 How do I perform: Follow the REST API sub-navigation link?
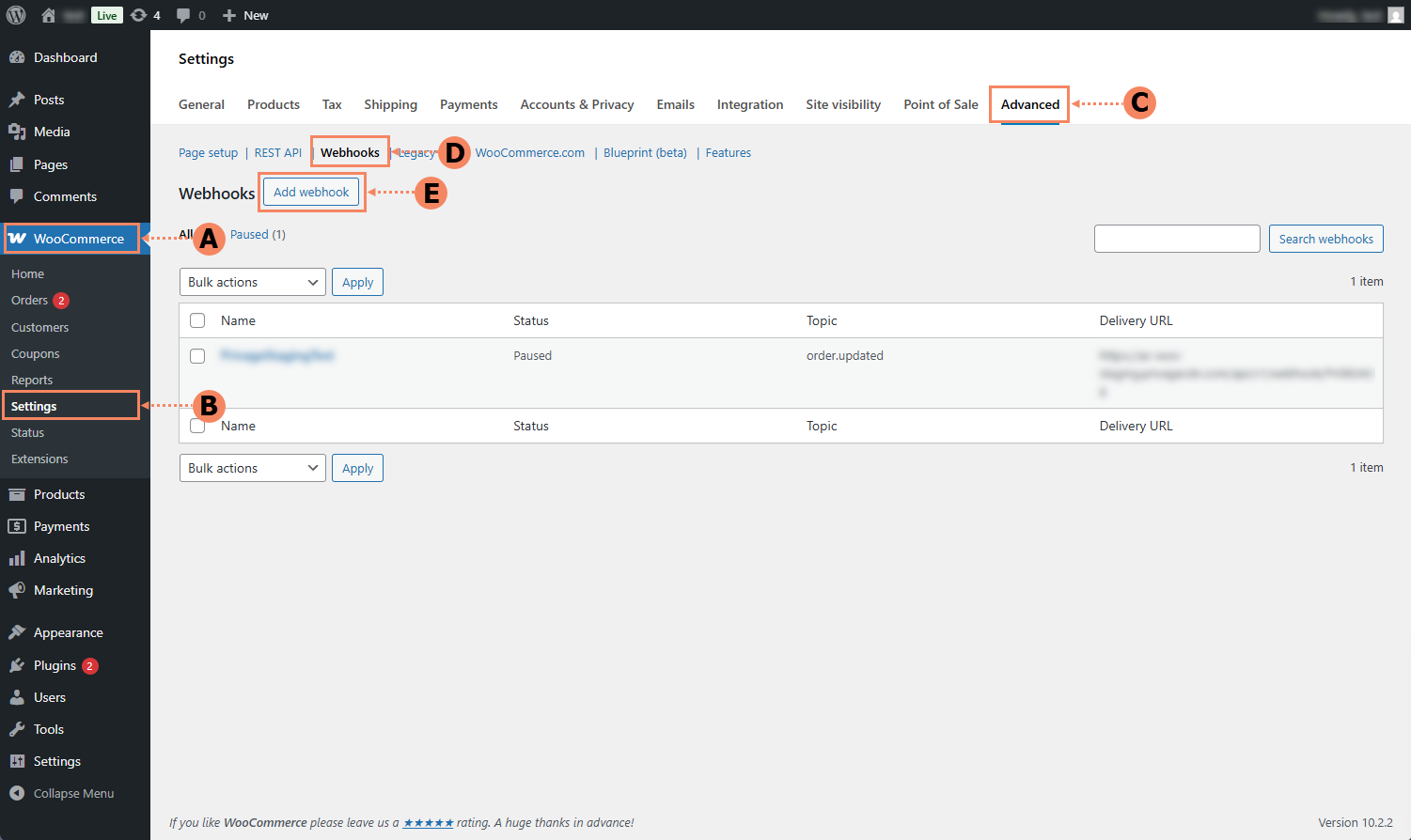pyautogui.click(x=277, y=152)
